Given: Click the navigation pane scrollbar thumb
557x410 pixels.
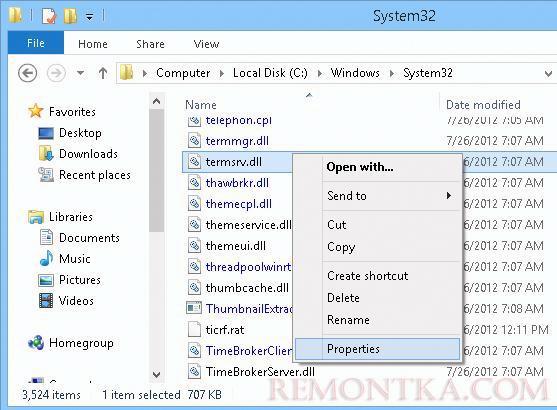Looking at the screenshot, I should [x=156, y=171].
